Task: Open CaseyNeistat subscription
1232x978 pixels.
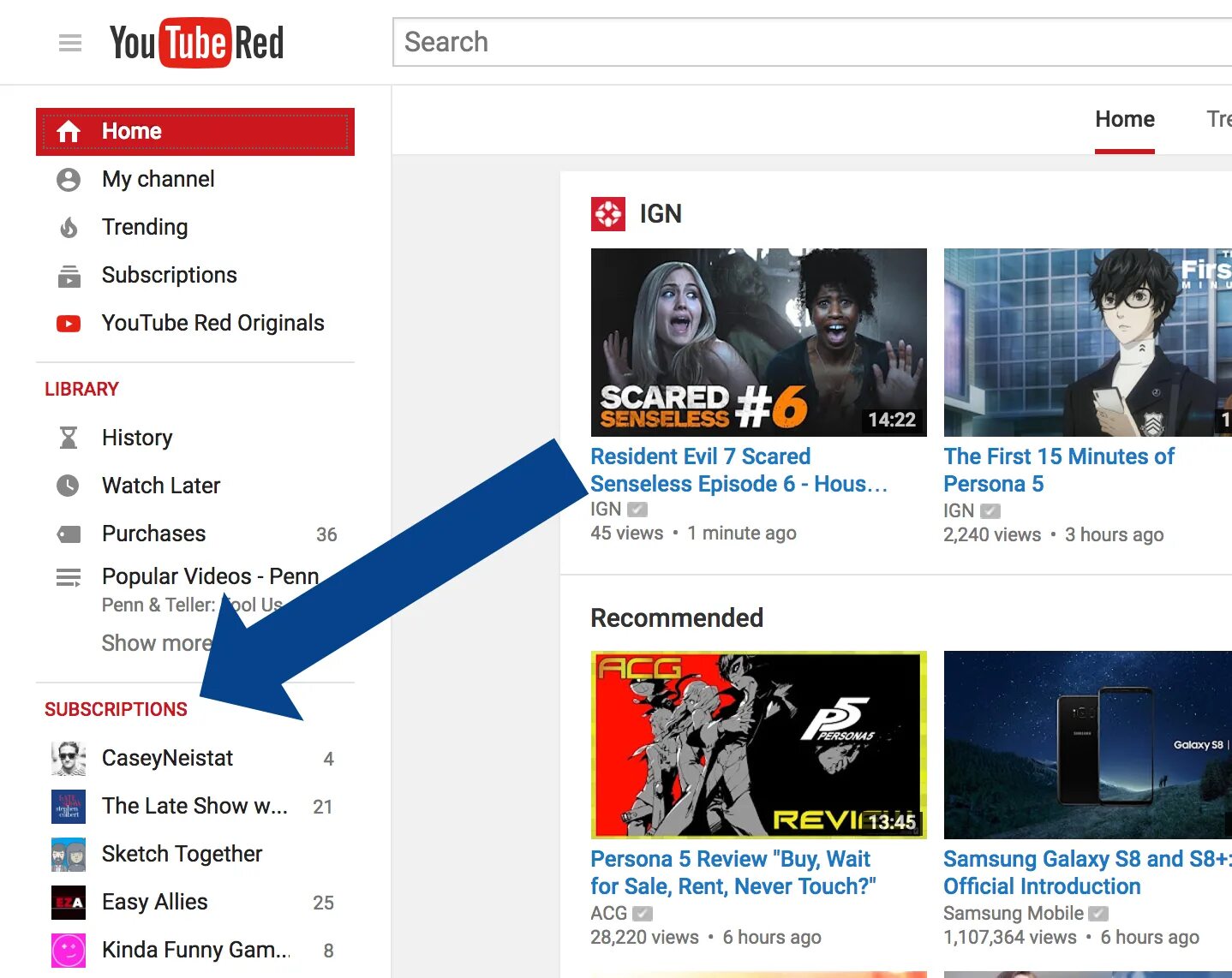Action: point(195,759)
